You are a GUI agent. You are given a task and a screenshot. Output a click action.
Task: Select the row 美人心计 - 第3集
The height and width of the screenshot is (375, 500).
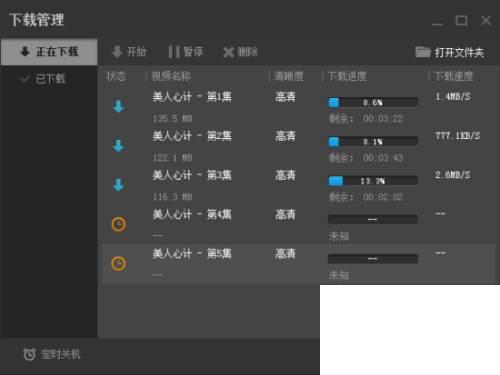(x=298, y=185)
